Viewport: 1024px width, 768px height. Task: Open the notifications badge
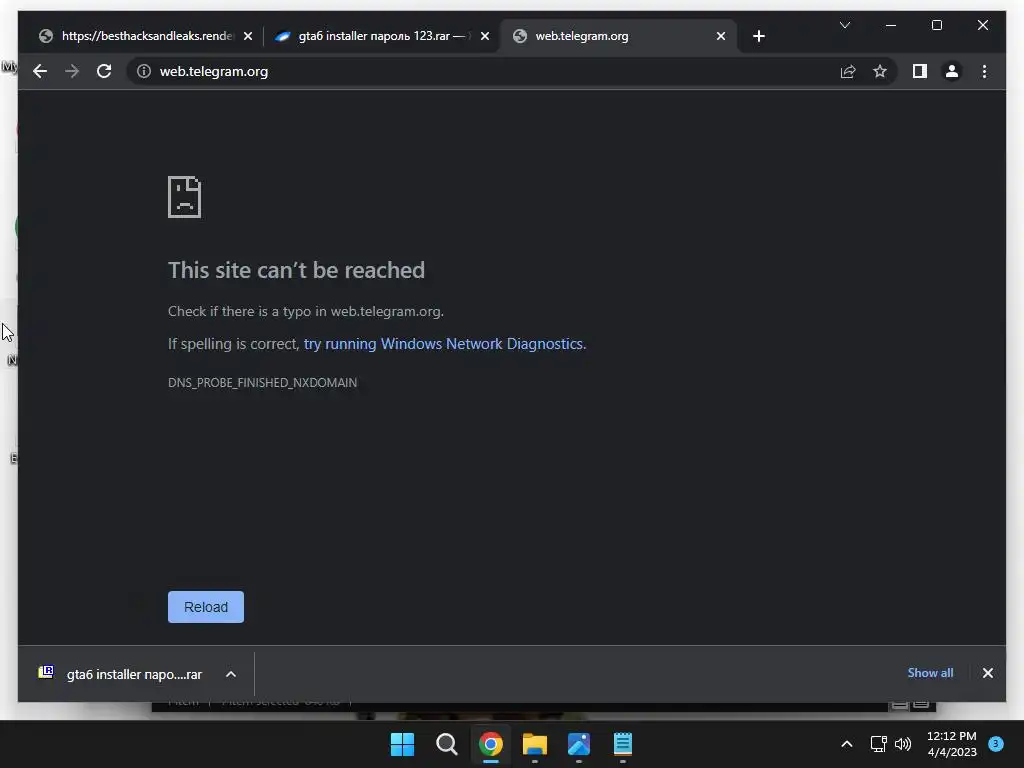996,743
